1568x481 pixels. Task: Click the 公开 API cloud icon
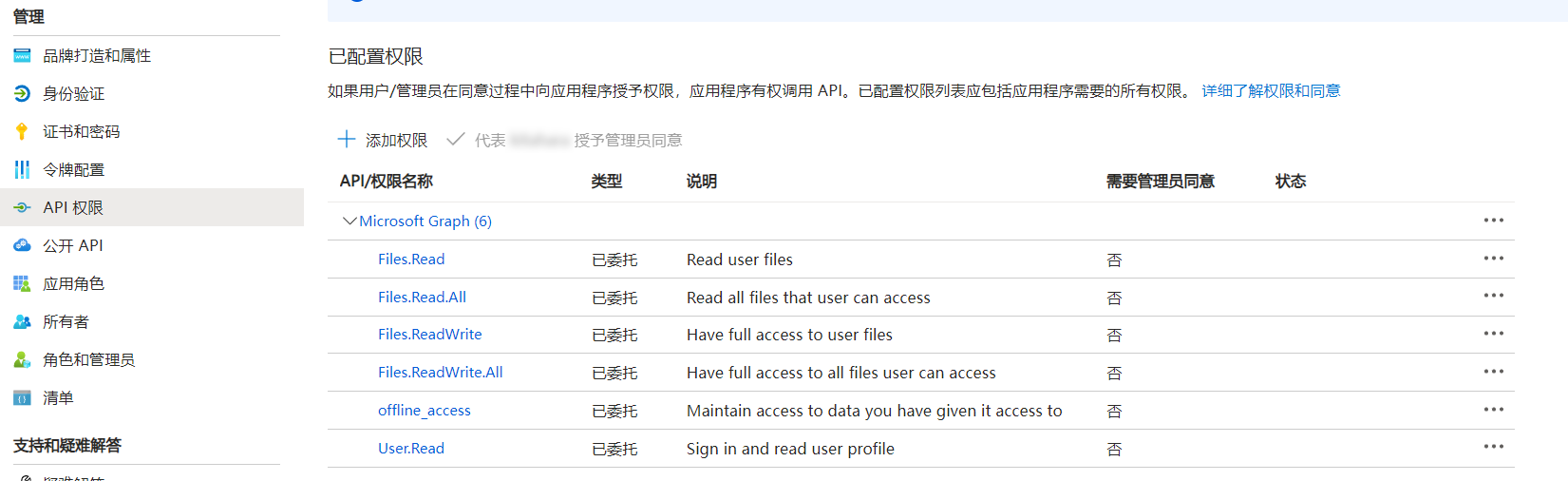point(22,246)
